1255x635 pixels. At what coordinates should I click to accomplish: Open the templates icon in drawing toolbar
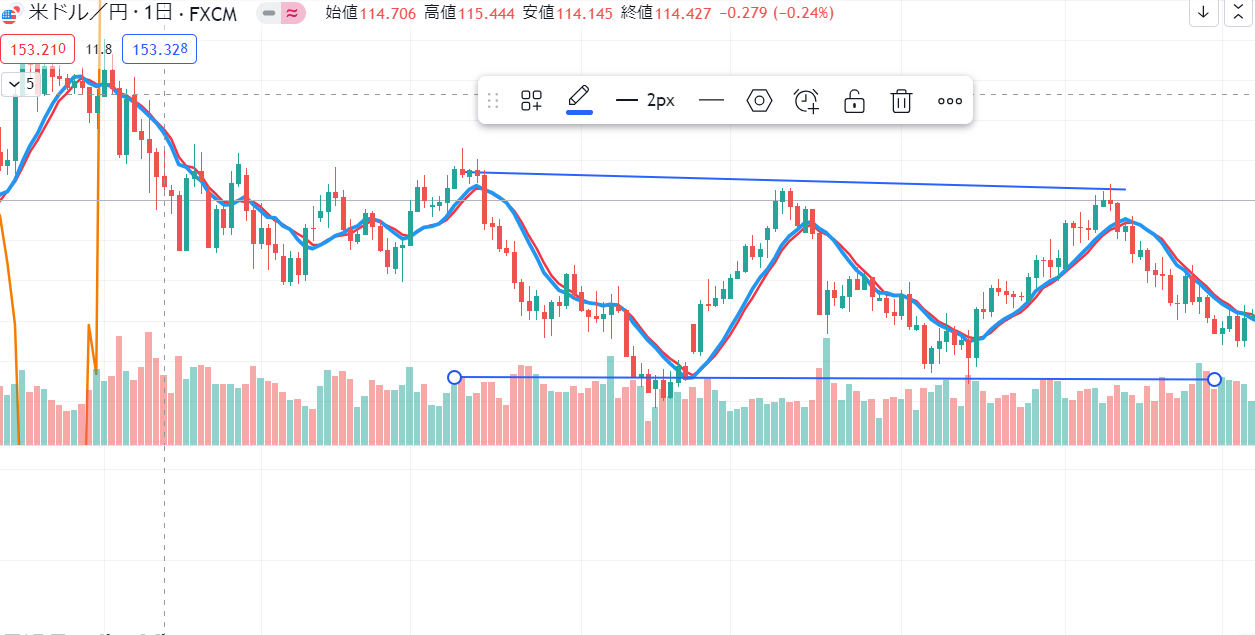click(x=531, y=100)
